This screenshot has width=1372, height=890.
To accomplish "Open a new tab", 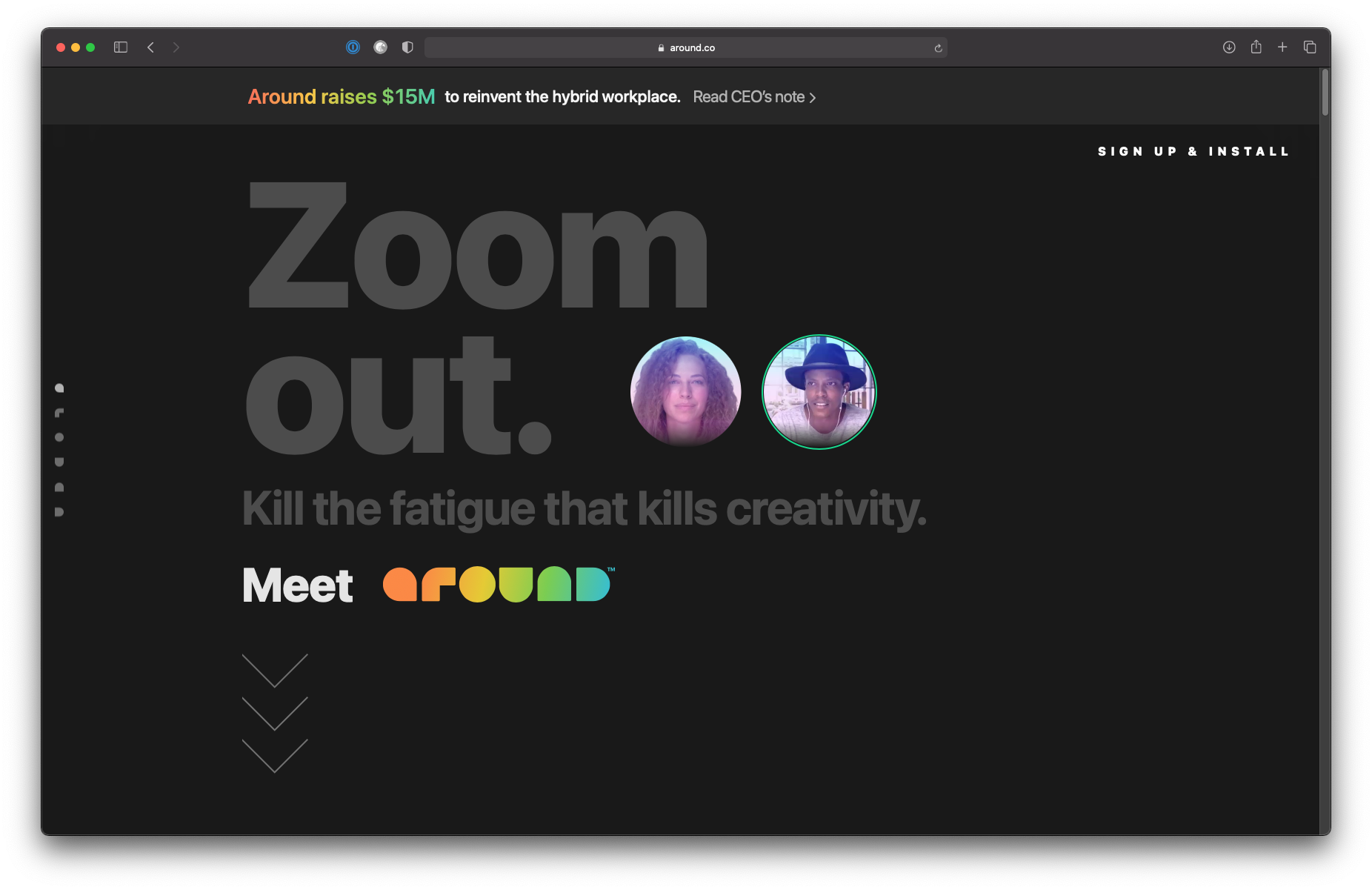I will (1282, 47).
